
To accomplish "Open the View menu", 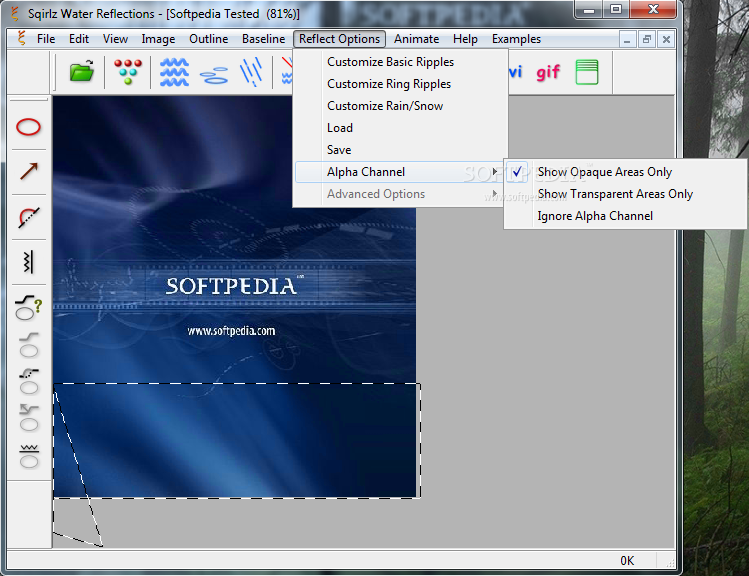I will 115,39.
